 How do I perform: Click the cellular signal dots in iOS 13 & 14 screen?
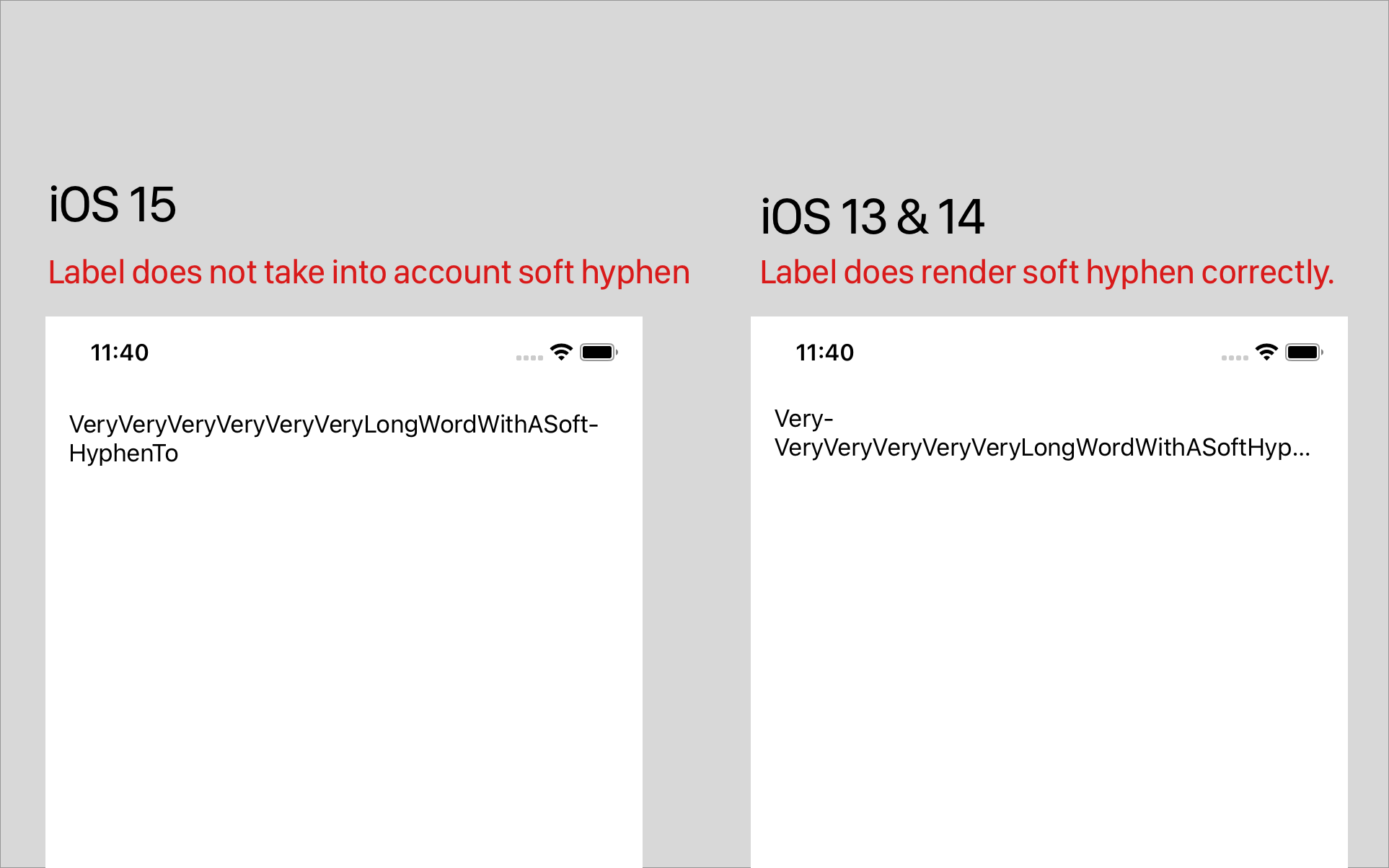tap(1235, 358)
